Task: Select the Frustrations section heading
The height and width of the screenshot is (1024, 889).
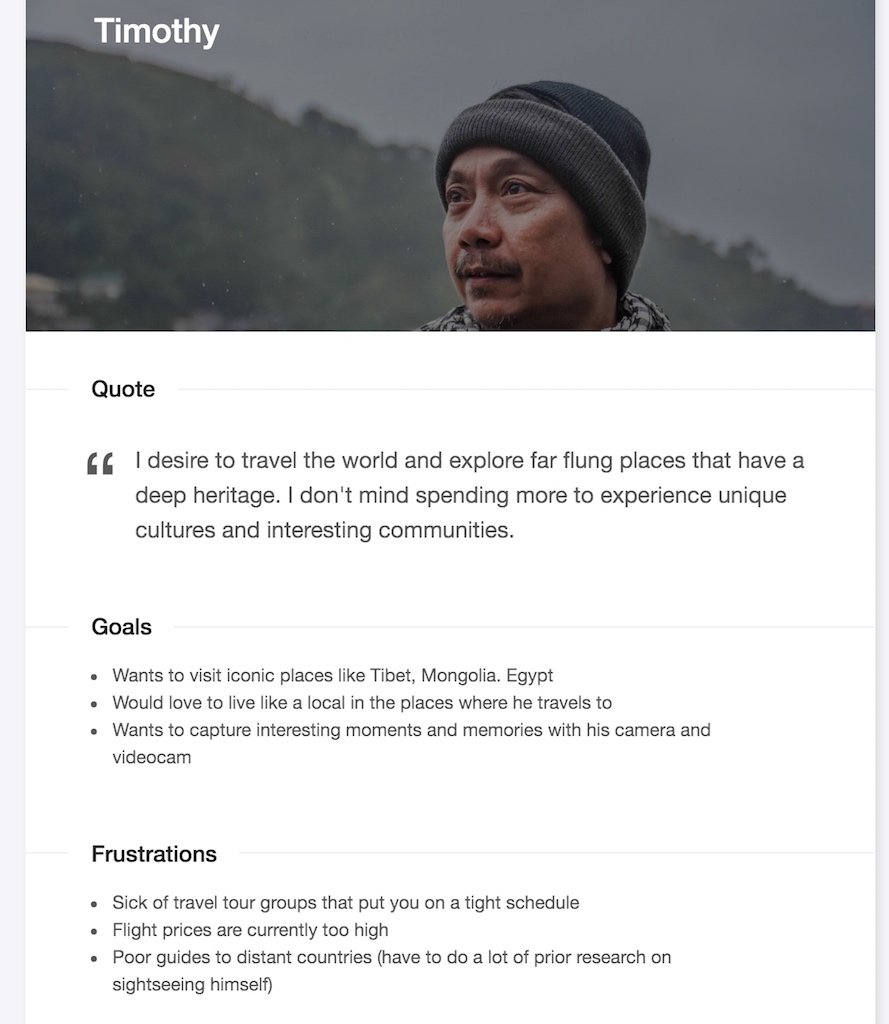Action: point(154,854)
